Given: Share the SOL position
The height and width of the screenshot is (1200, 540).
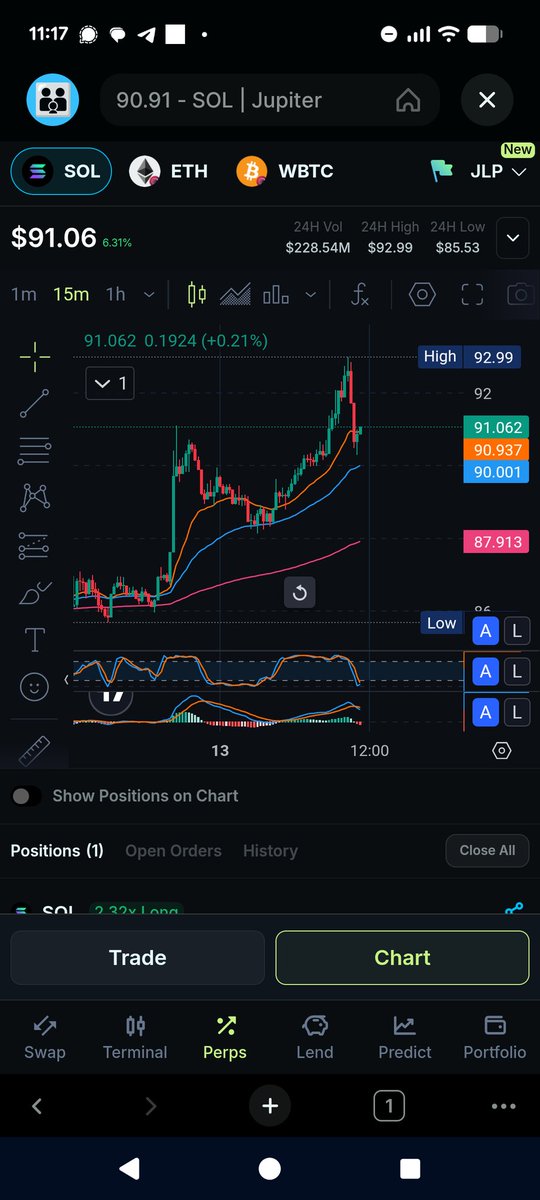Looking at the screenshot, I should coord(514,909).
